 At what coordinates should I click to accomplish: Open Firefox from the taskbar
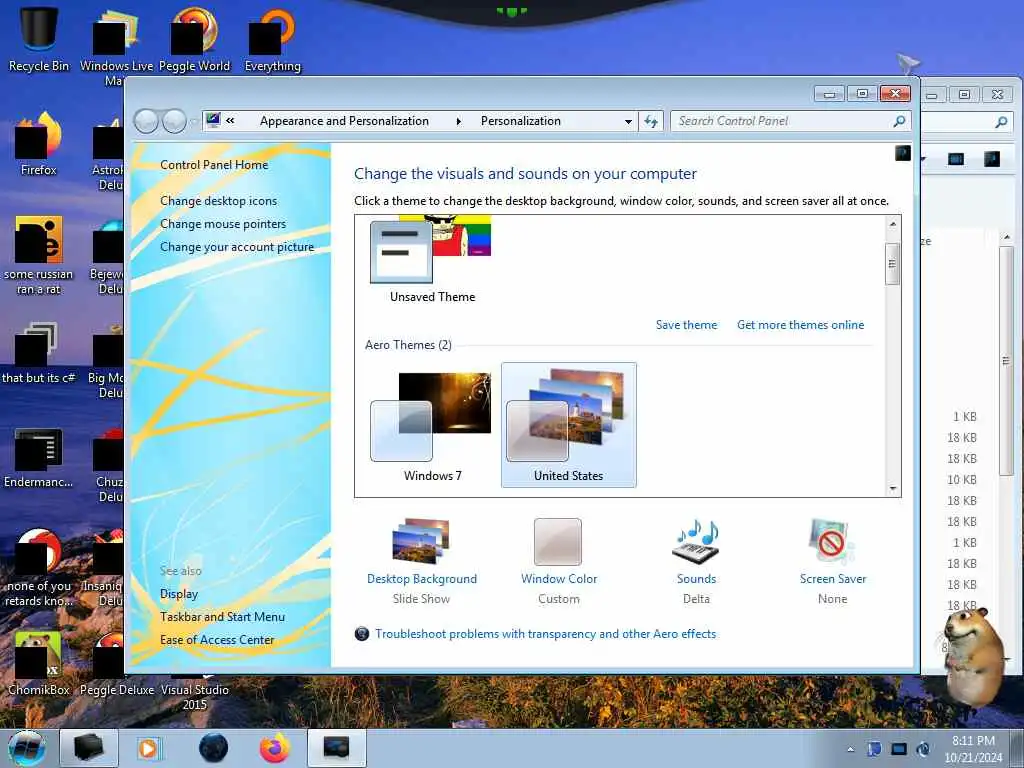tap(275, 748)
